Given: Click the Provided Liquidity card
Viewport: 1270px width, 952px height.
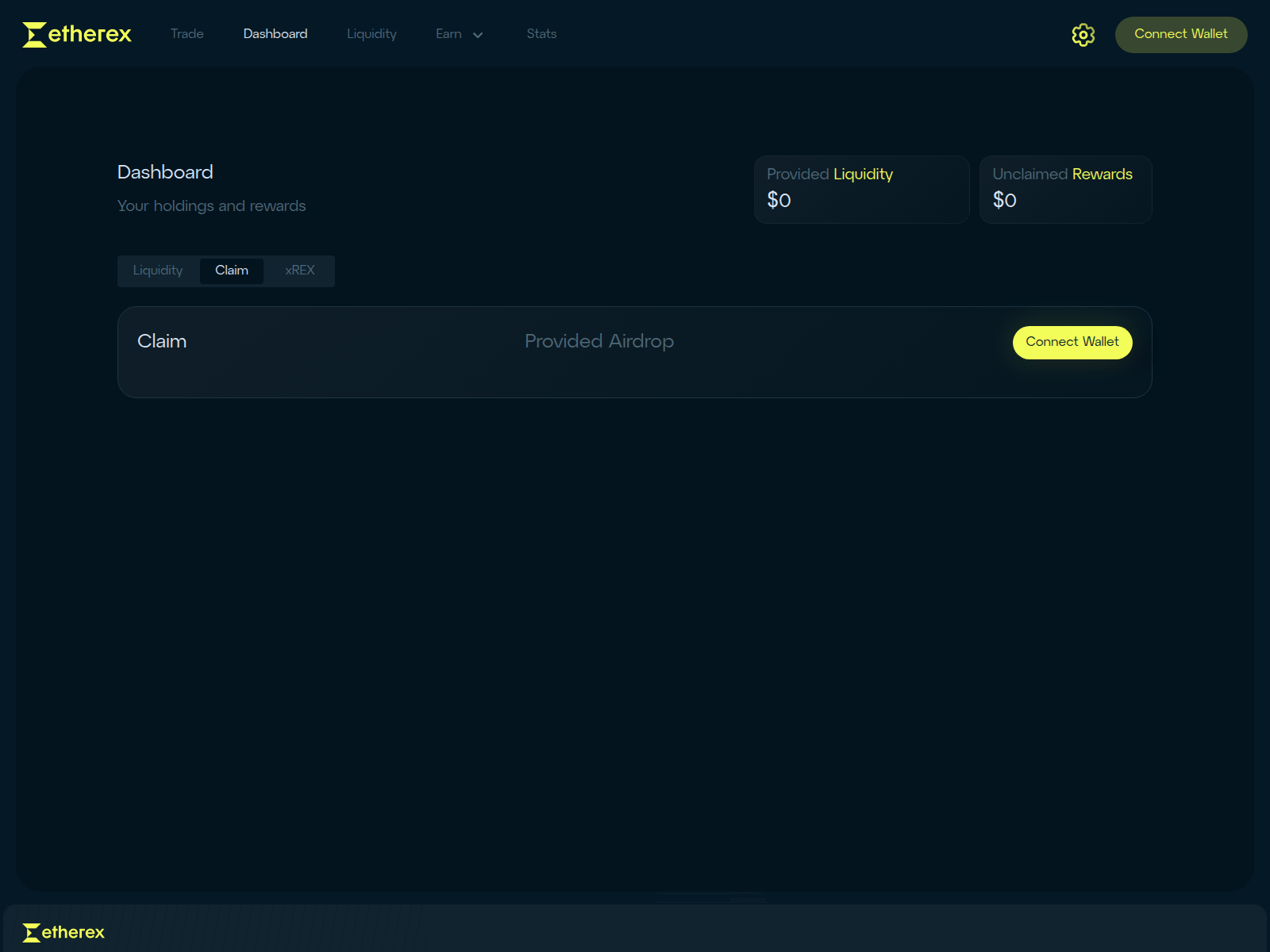Looking at the screenshot, I should tap(862, 190).
